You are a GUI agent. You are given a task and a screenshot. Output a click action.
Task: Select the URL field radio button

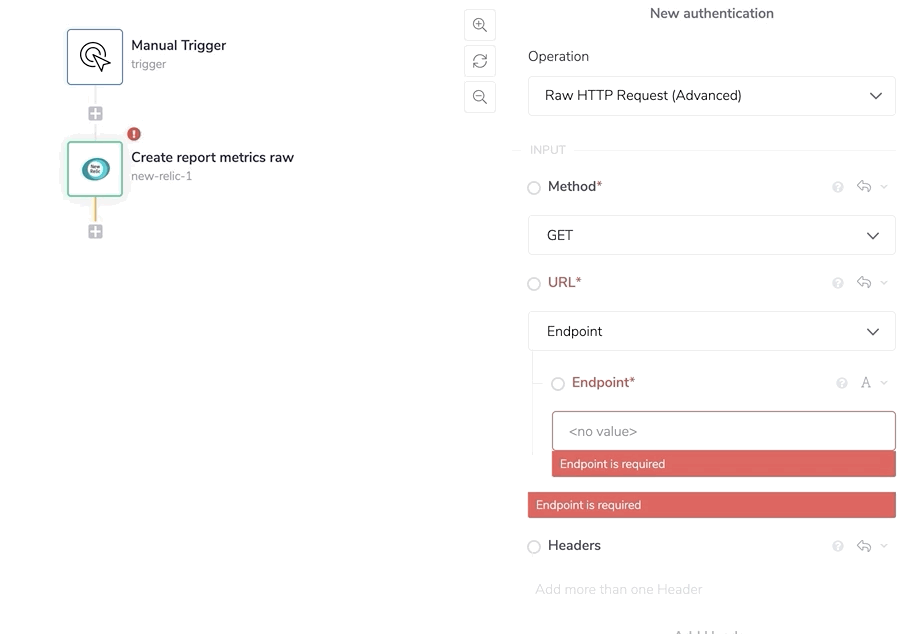pyautogui.click(x=534, y=284)
